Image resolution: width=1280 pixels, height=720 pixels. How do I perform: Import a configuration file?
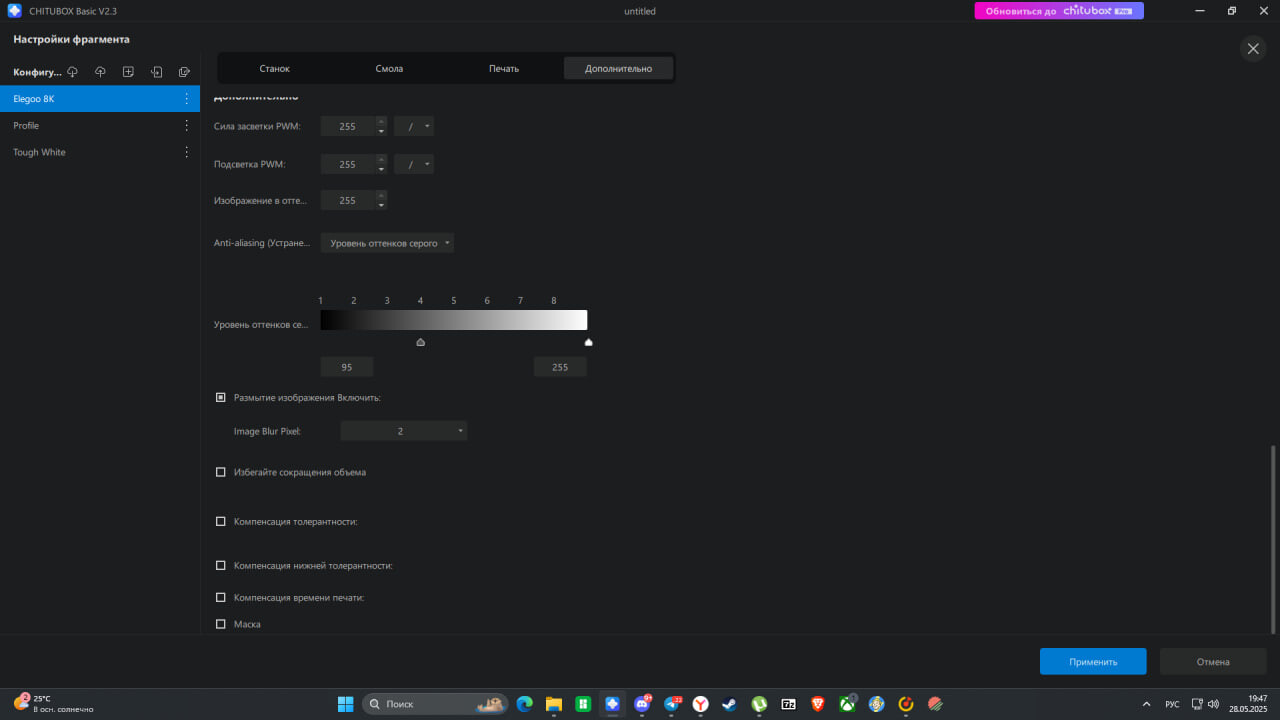click(x=156, y=72)
